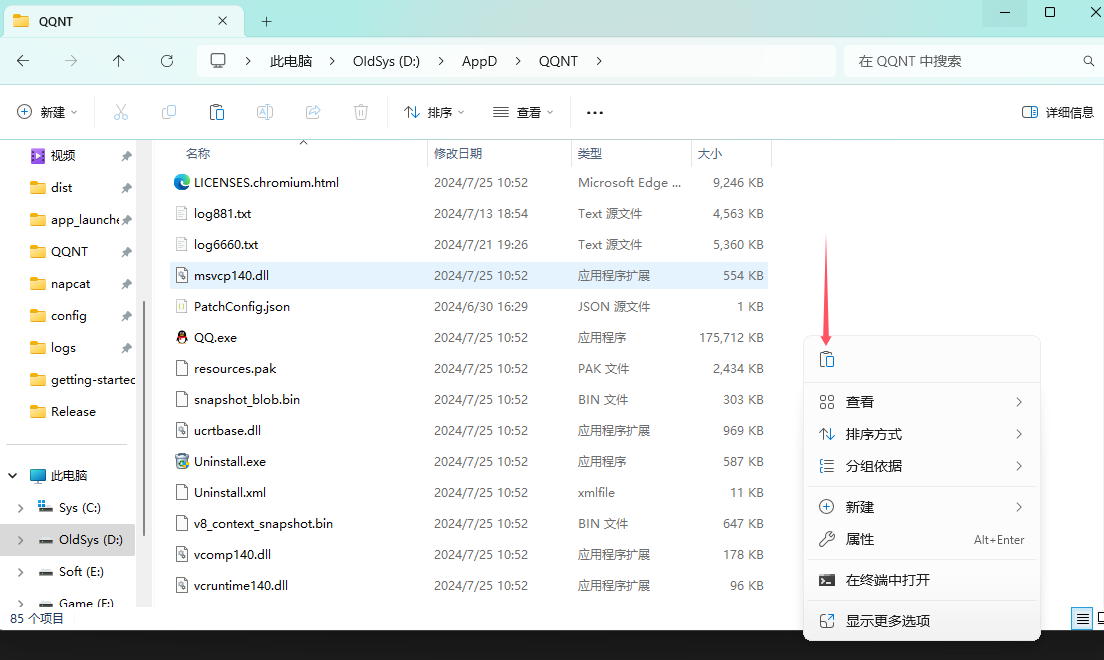Choose 在终端中打开 from context menu

click(887, 580)
